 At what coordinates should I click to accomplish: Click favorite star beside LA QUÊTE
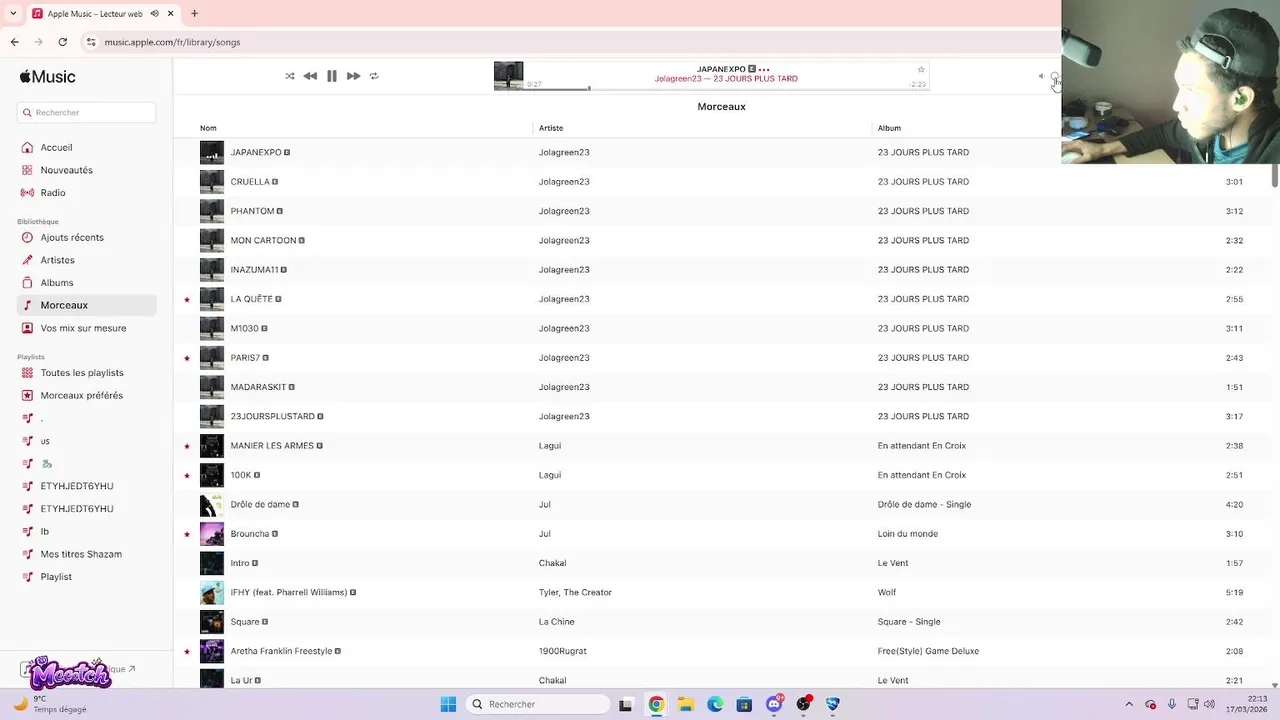click(x=187, y=299)
